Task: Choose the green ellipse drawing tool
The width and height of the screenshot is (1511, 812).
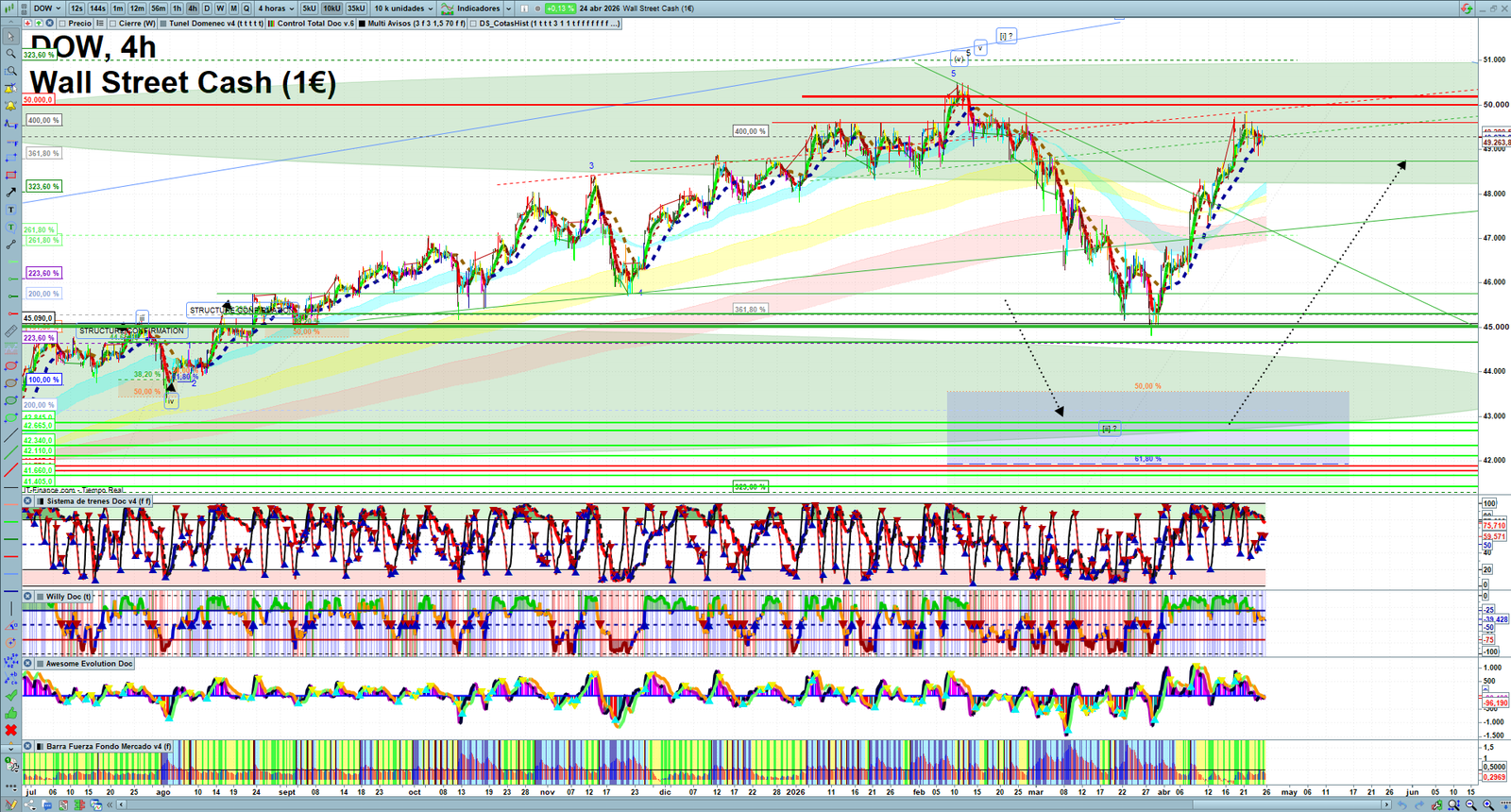Action: point(10,400)
